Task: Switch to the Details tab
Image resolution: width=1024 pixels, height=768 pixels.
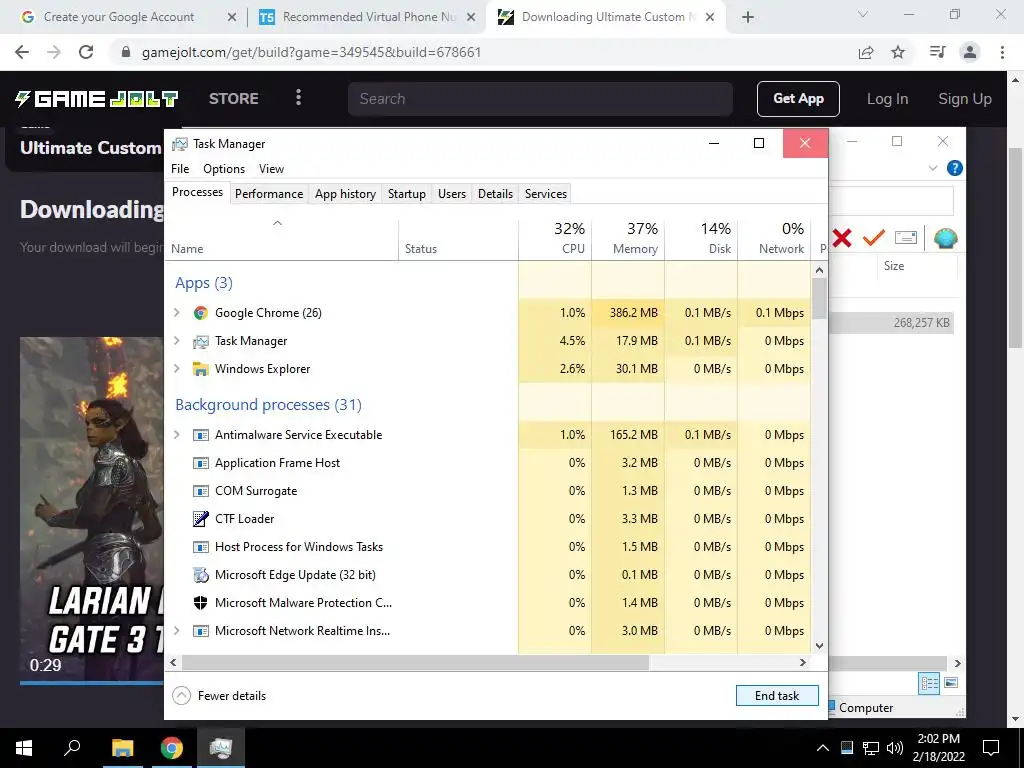Action: click(495, 194)
